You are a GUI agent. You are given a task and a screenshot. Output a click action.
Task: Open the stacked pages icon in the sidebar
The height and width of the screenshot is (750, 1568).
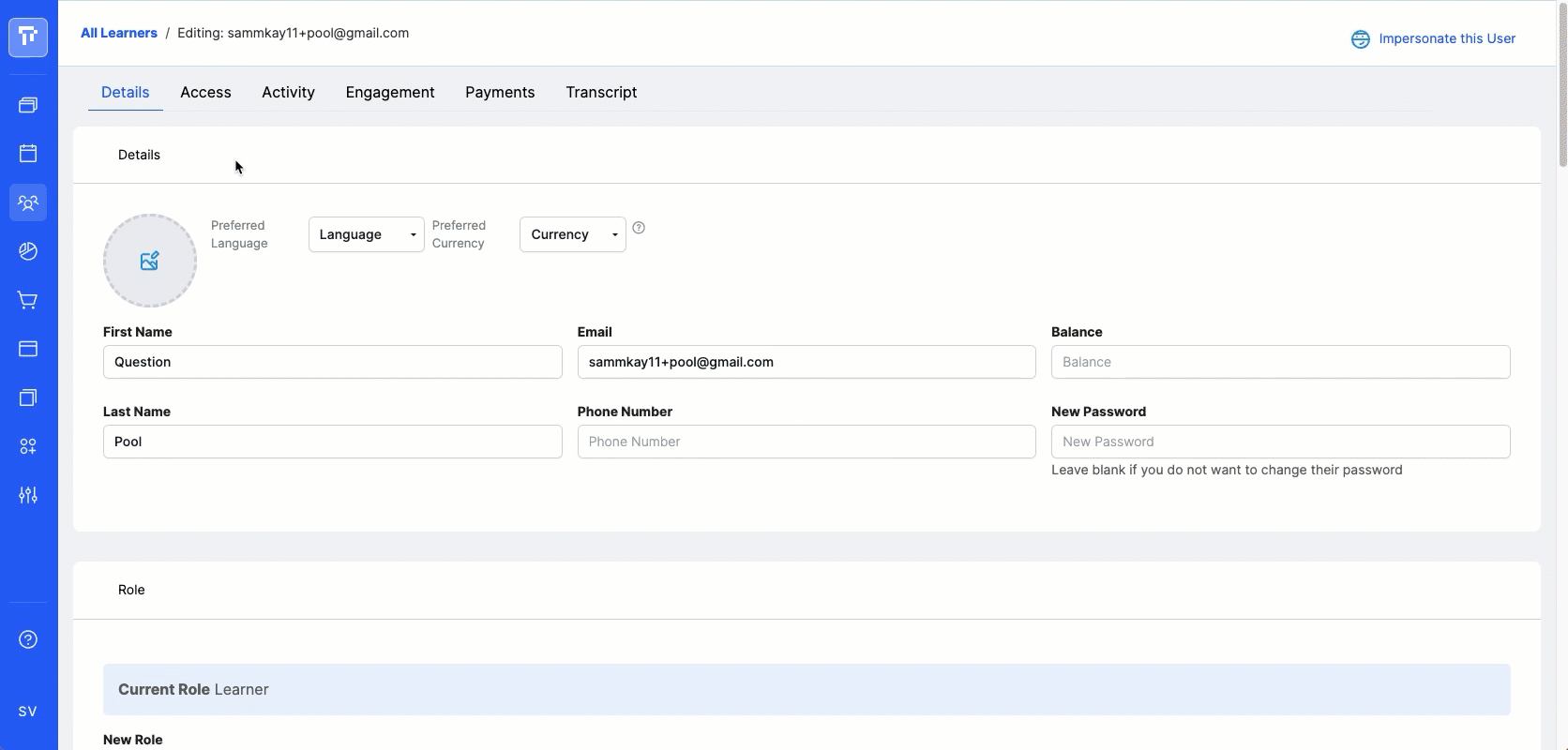coord(28,397)
